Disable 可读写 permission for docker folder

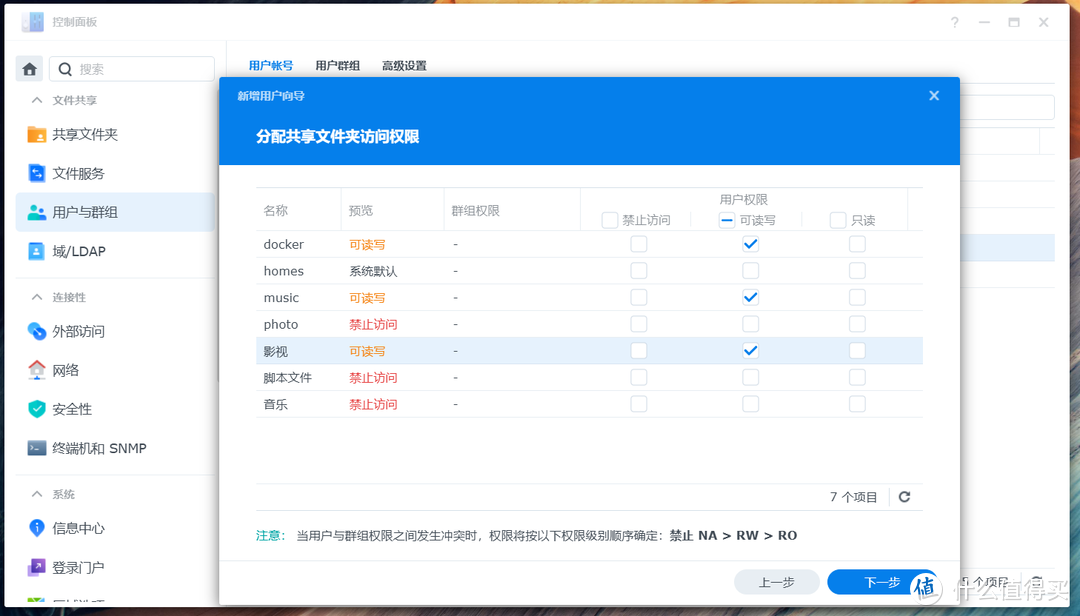pos(750,243)
